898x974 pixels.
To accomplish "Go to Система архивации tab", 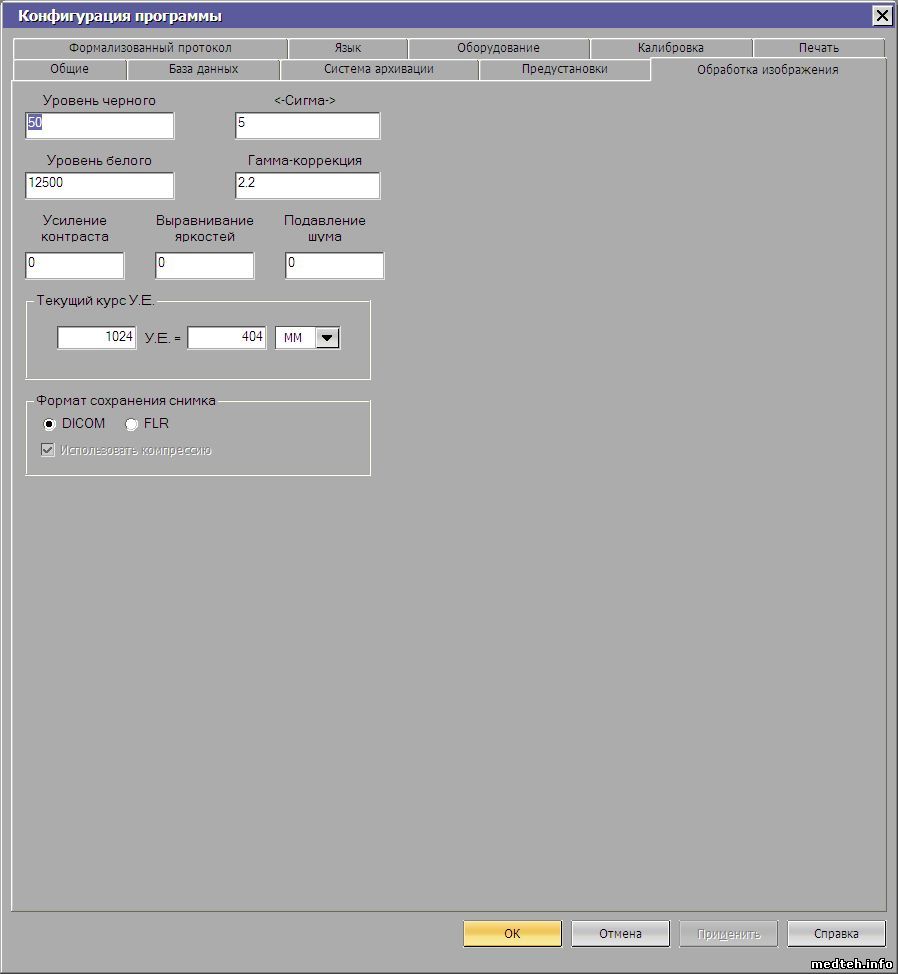I will [x=378, y=69].
